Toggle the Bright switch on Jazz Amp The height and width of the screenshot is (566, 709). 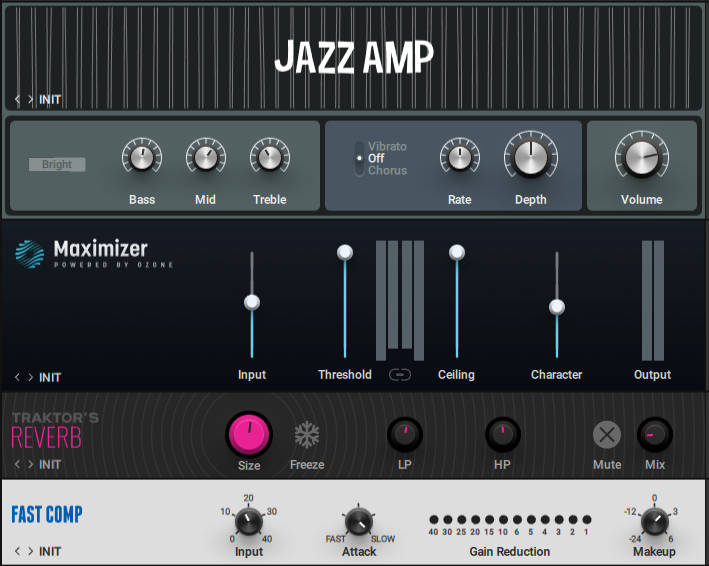(x=57, y=164)
